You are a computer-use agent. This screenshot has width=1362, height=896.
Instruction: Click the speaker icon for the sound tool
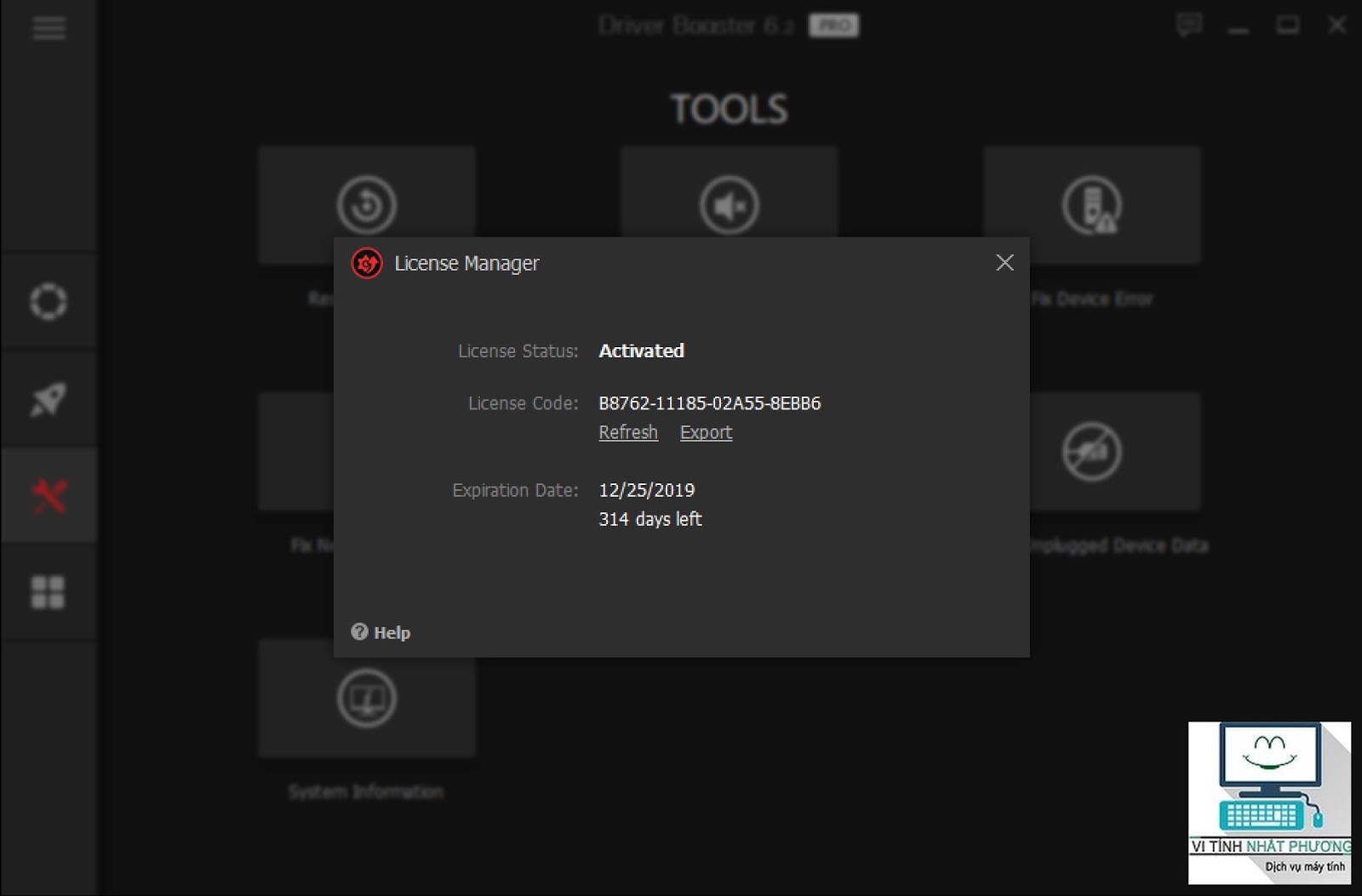tap(730, 203)
